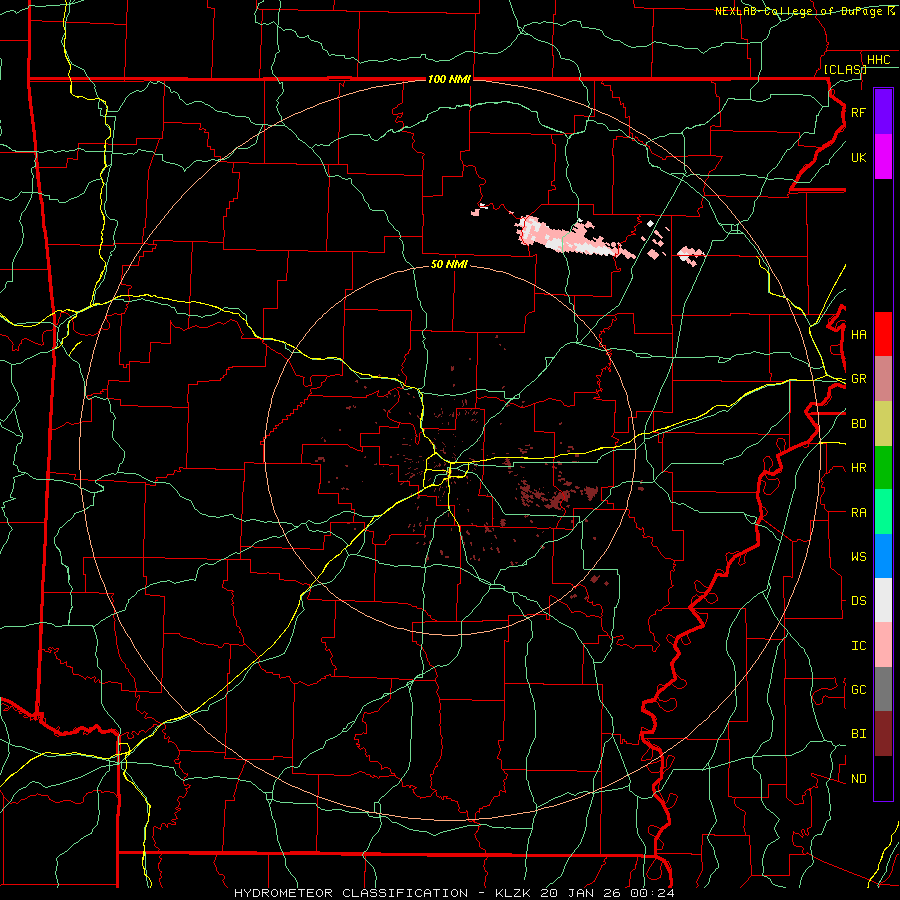Click the BI legend label
This screenshot has height=900, width=900.
click(858, 734)
